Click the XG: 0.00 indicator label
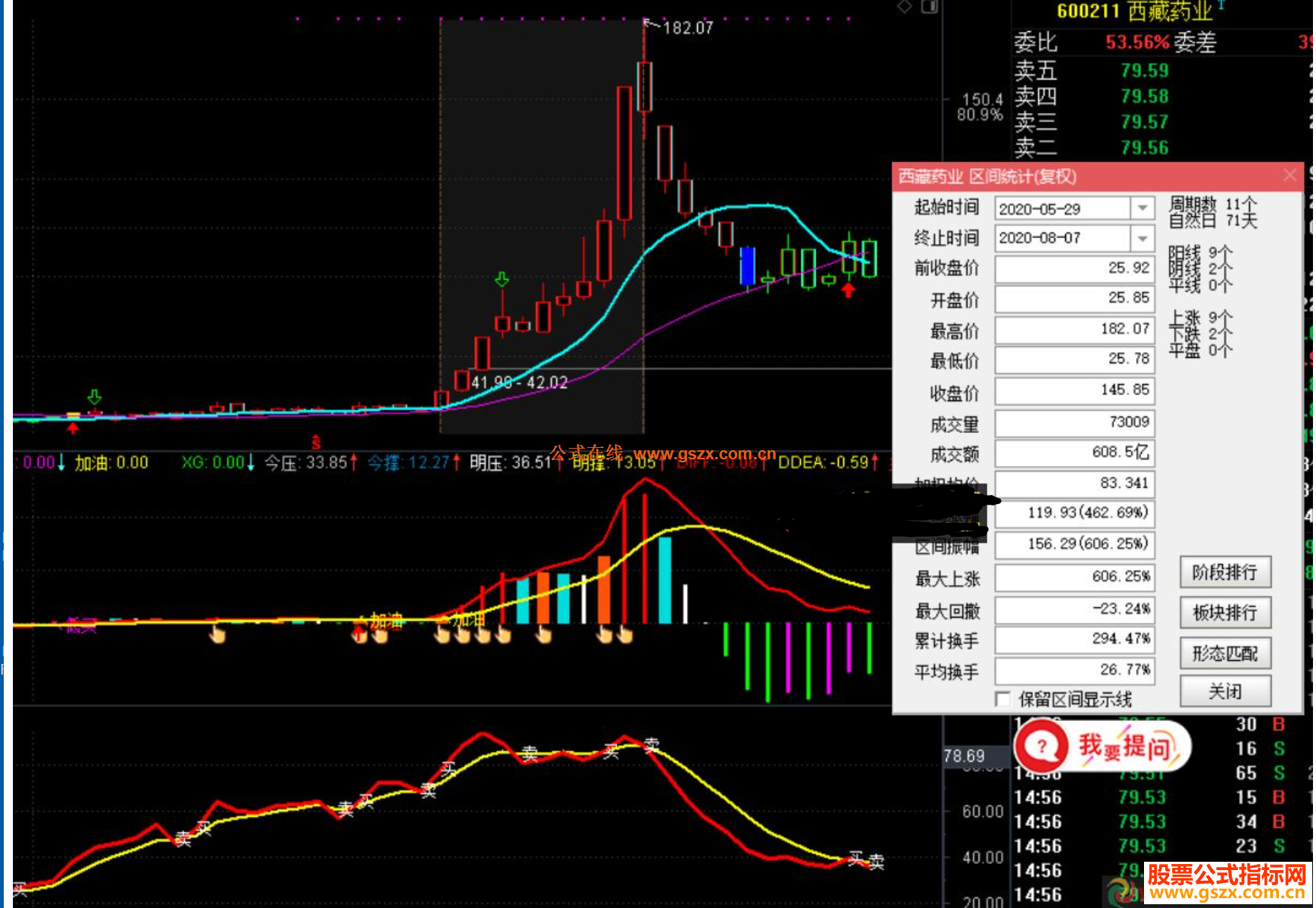Image resolution: width=1316 pixels, height=908 pixels. pyautogui.click(x=218, y=462)
